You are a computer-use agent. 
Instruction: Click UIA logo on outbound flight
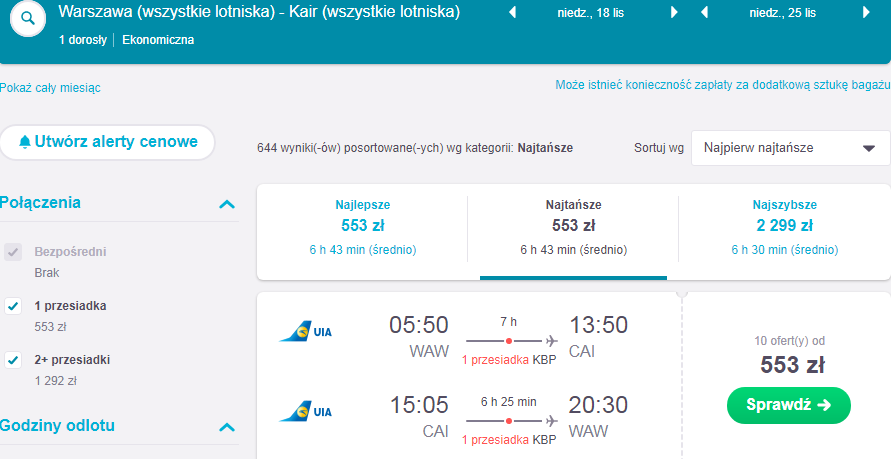point(306,331)
